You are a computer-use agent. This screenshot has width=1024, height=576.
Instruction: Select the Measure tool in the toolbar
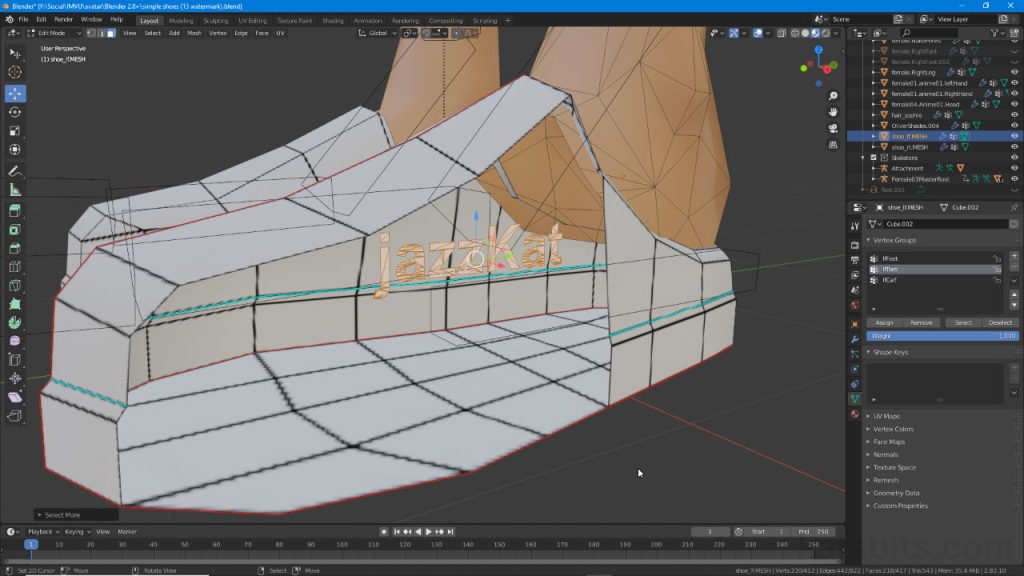[14, 190]
